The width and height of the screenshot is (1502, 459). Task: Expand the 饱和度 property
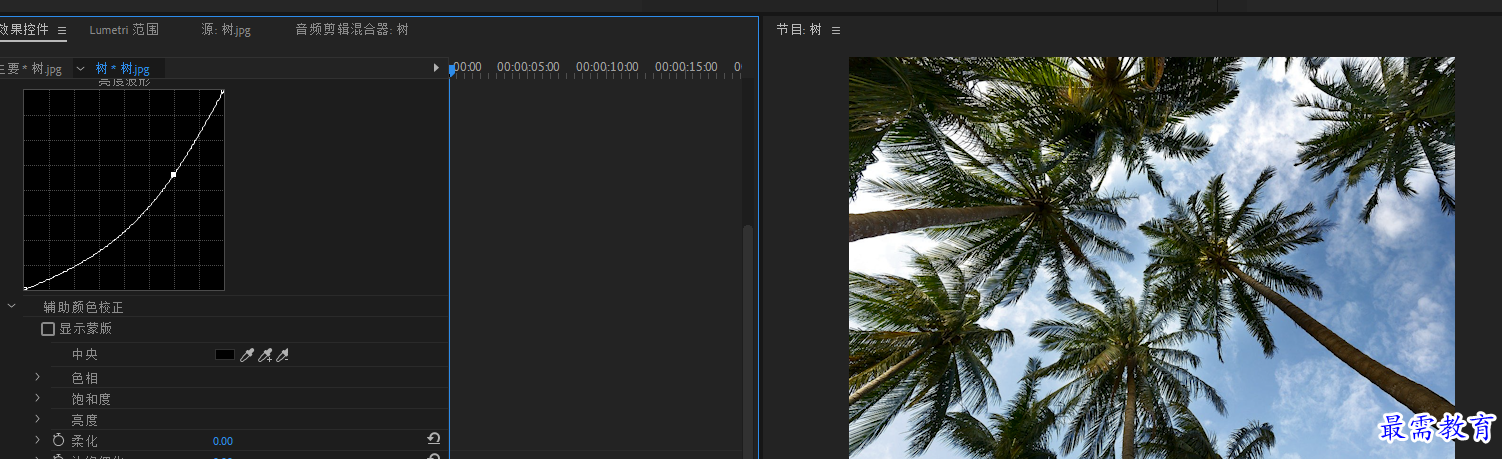point(38,398)
